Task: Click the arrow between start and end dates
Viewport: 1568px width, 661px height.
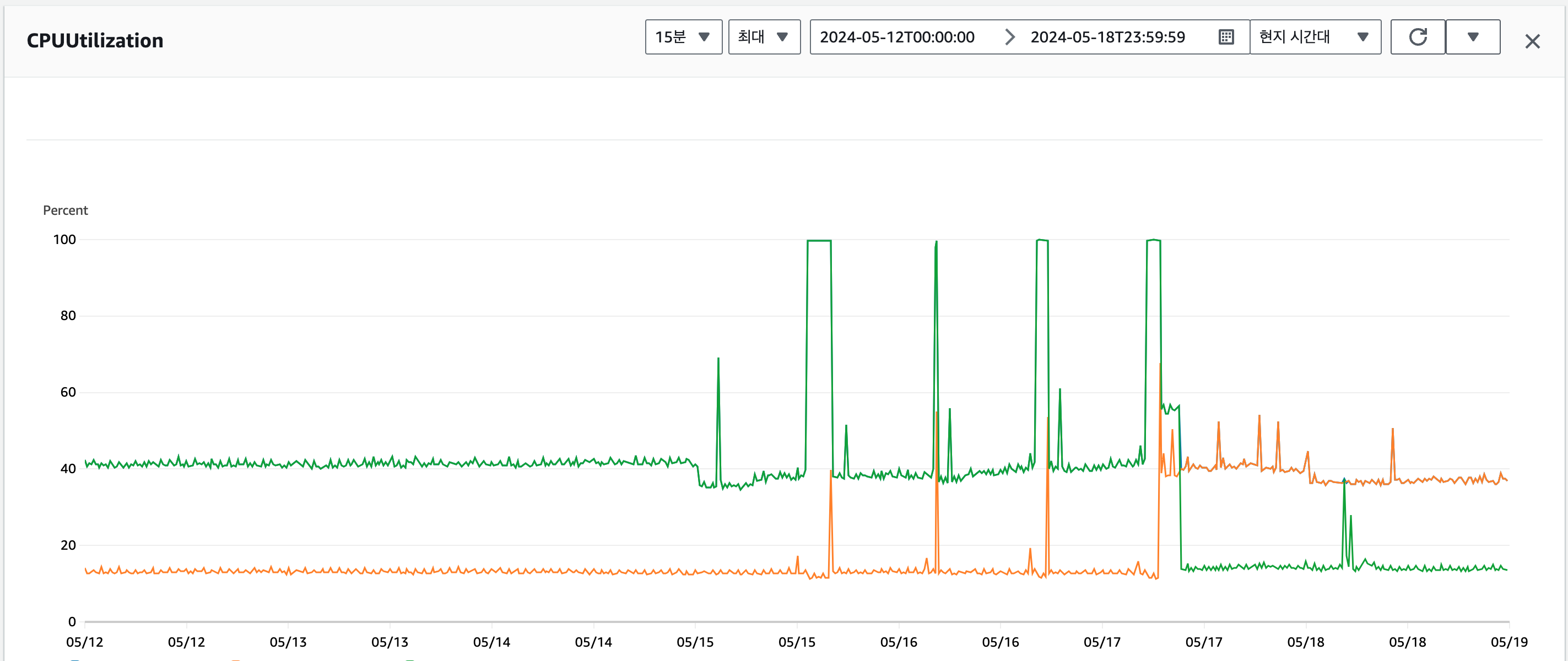Action: coord(1009,37)
